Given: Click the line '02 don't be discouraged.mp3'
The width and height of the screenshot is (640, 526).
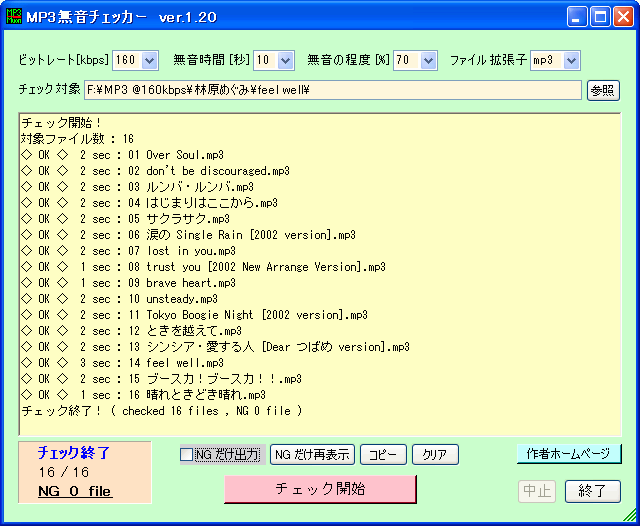Looking at the screenshot, I should click(x=156, y=171).
